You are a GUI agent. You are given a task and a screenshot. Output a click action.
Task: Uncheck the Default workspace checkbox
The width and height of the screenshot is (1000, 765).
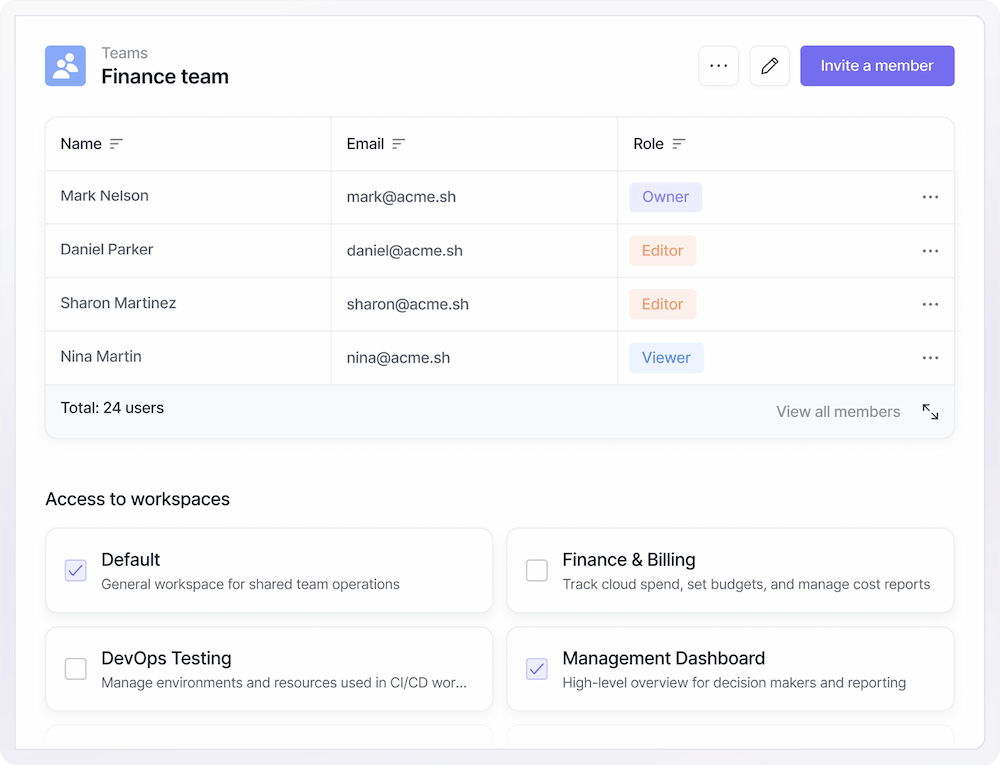(x=76, y=570)
